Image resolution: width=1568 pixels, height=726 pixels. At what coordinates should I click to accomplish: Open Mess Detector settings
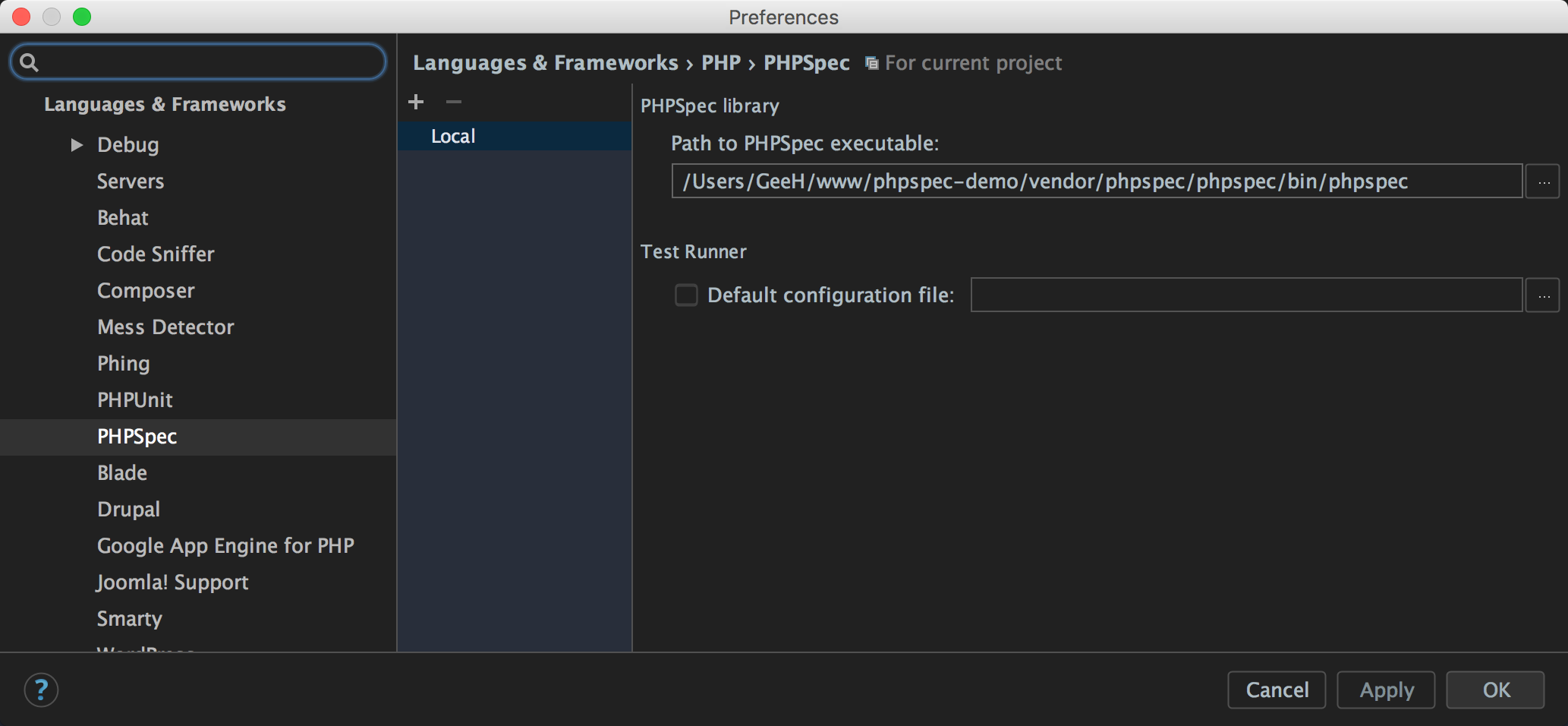pyautogui.click(x=165, y=327)
